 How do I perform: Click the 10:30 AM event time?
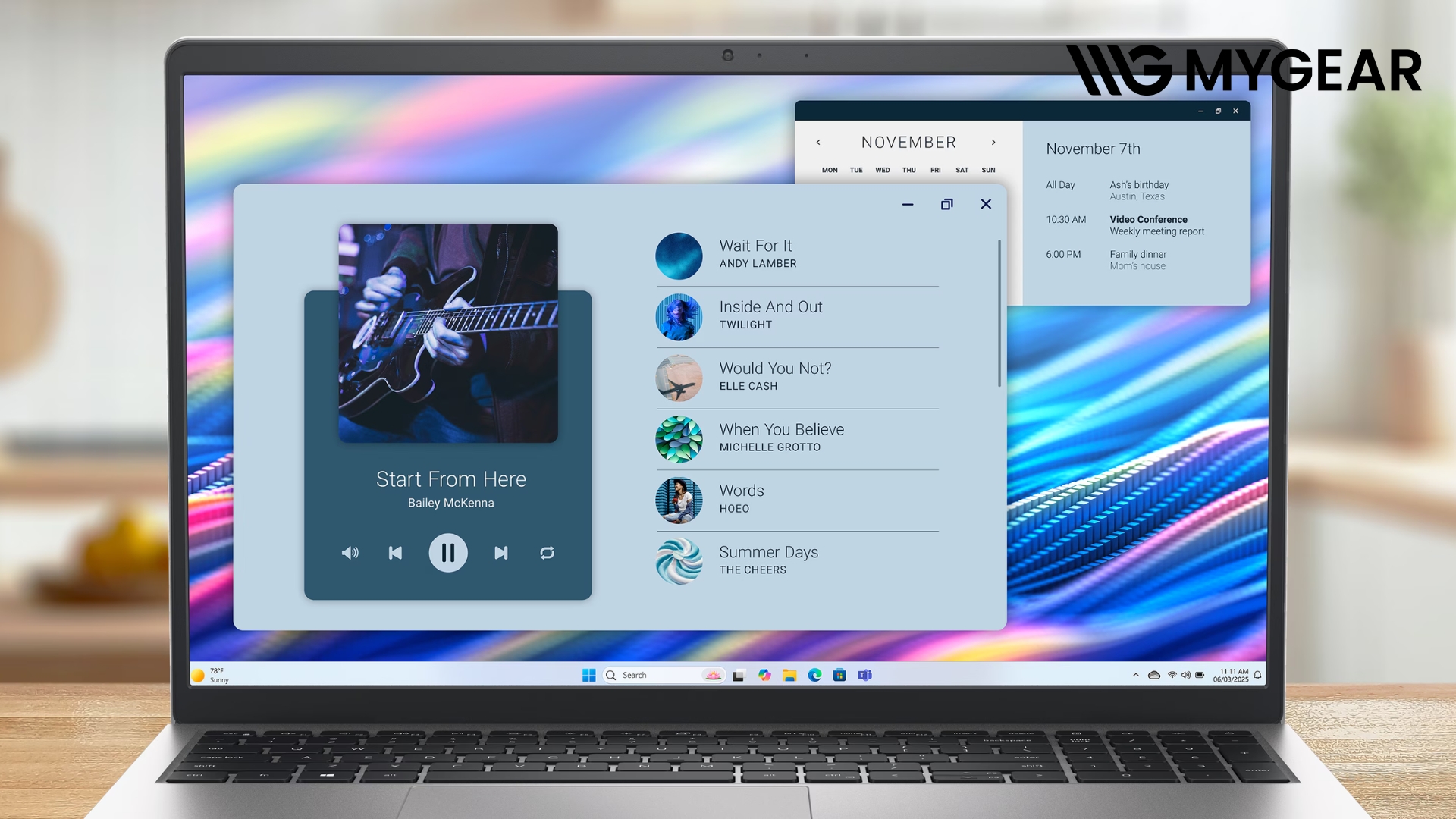tap(1065, 220)
